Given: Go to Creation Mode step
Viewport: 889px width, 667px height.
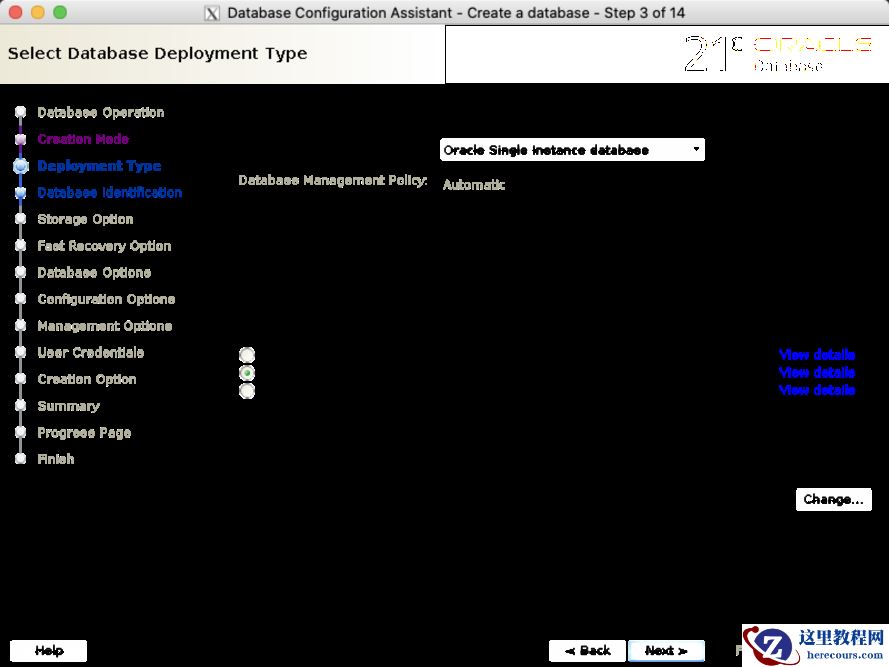Looking at the screenshot, I should point(83,139).
